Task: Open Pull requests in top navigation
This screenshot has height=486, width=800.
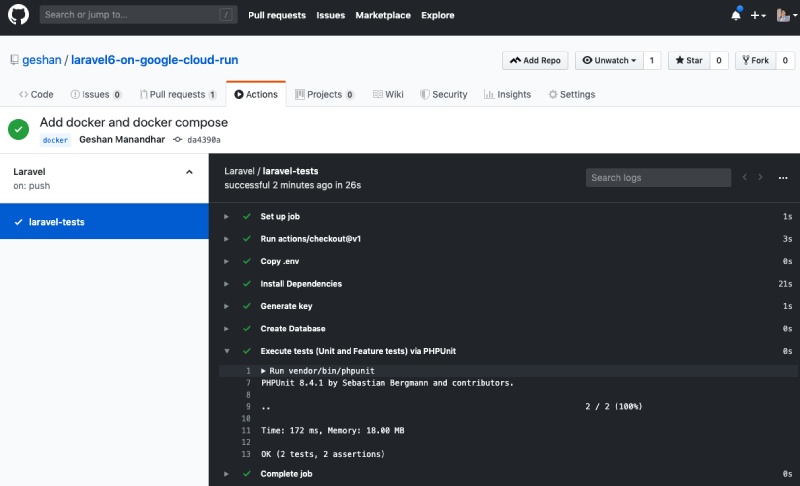Action: click(277, 15)
